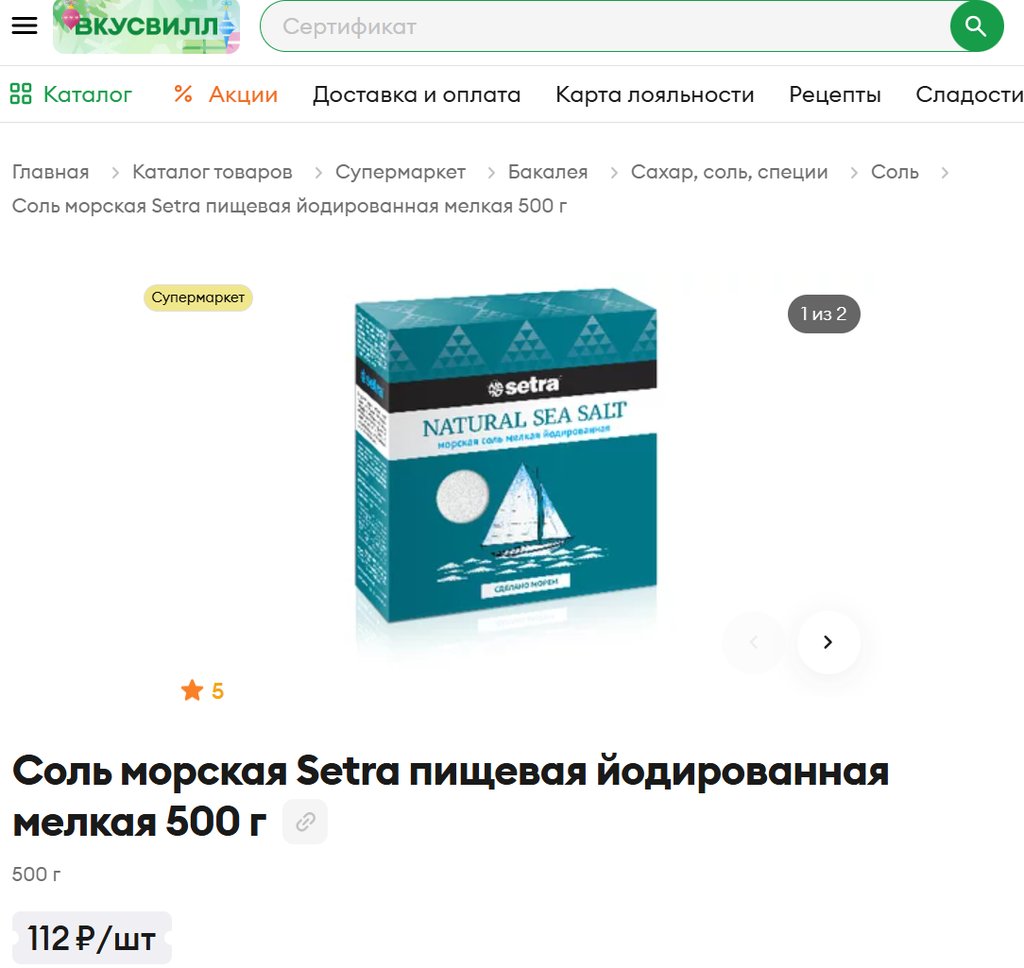Open Карта лояльности menu item
Screen dimensions: 1024x968
(x=654, y=95)
